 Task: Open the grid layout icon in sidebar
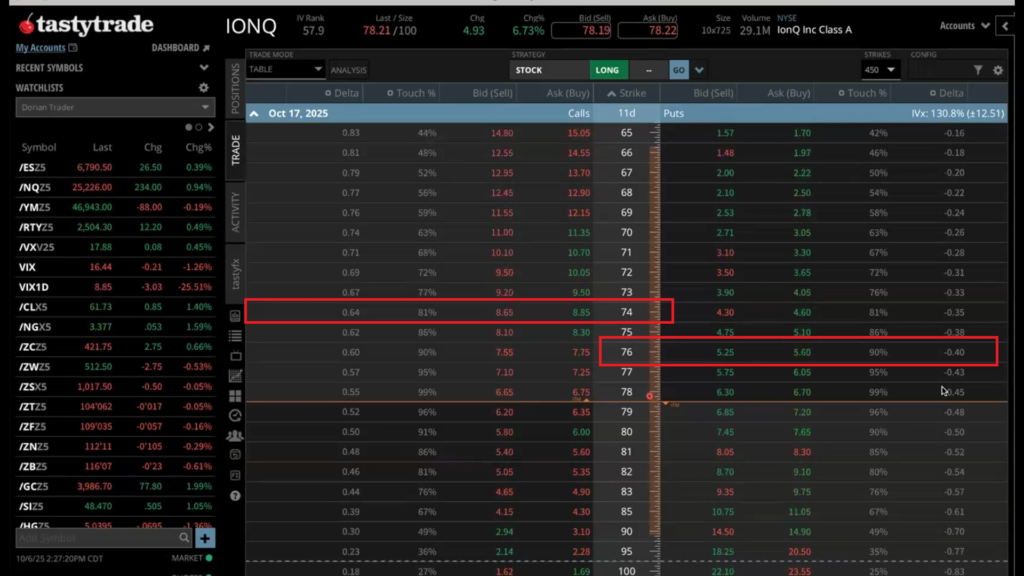[x=235, y=395]
